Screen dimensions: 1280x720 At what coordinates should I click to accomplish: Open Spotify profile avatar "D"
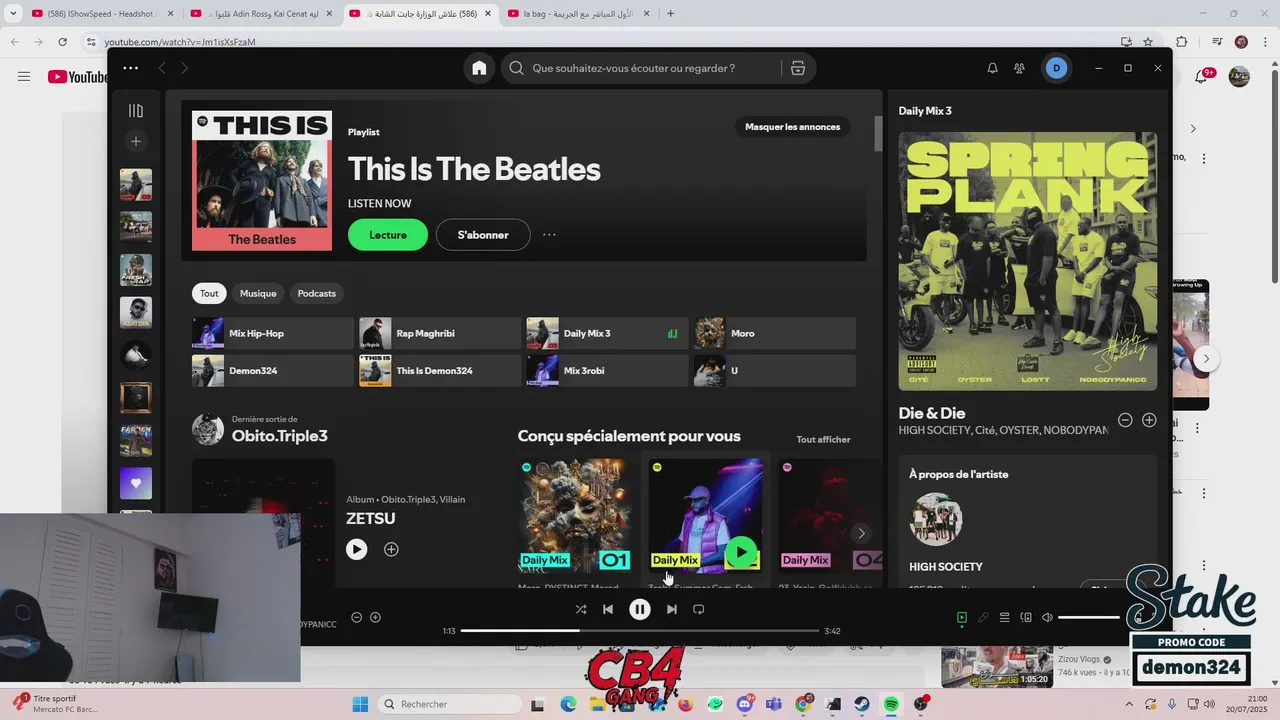pyautogui.click(x=1056, y=68)
